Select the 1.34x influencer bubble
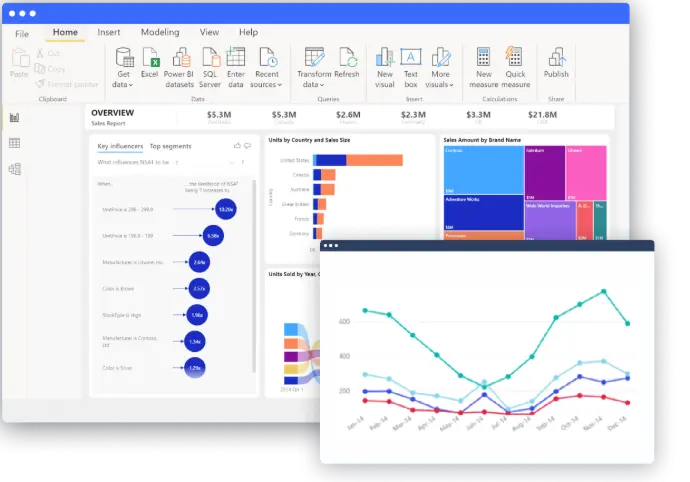Image resolution: width=690 pixels, height=482 pixels. 195,342
